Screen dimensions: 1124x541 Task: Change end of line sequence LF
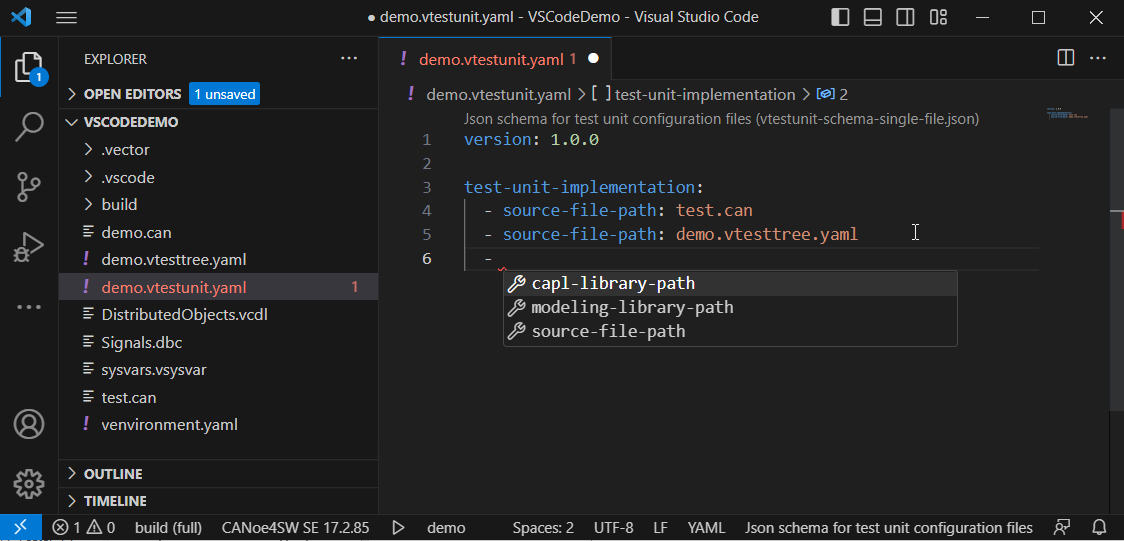660,527
